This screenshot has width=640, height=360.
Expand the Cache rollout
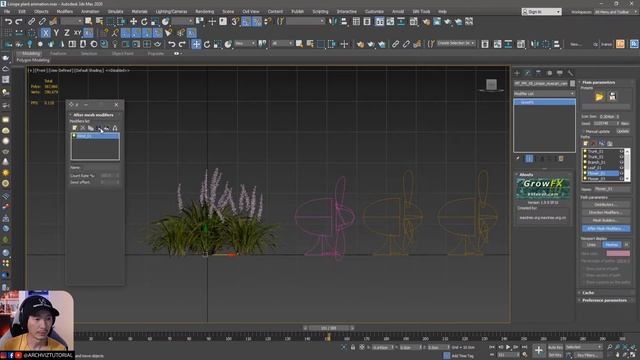click(x=588, y=293)
